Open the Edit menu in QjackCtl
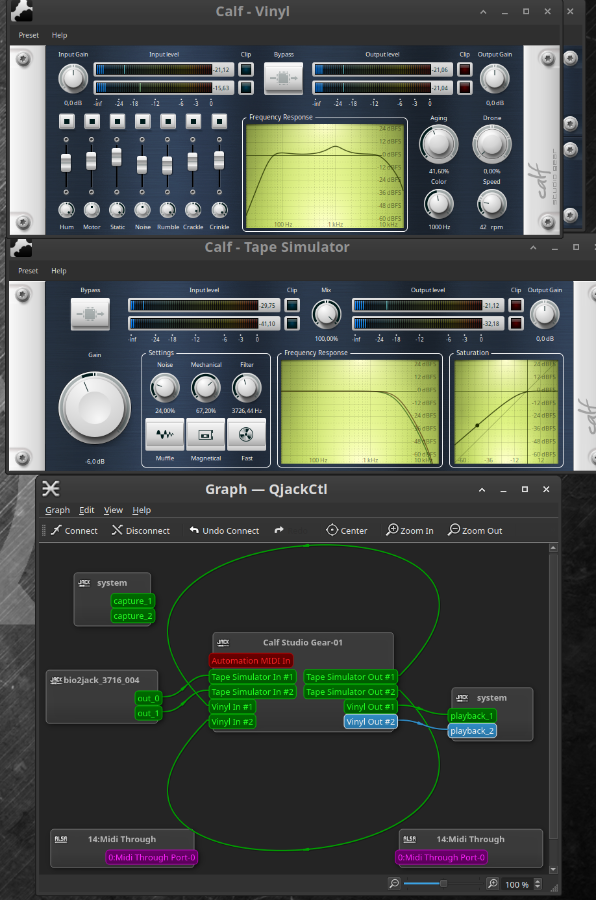The height and width of the screenshot is (900, 596). (87, 510)
